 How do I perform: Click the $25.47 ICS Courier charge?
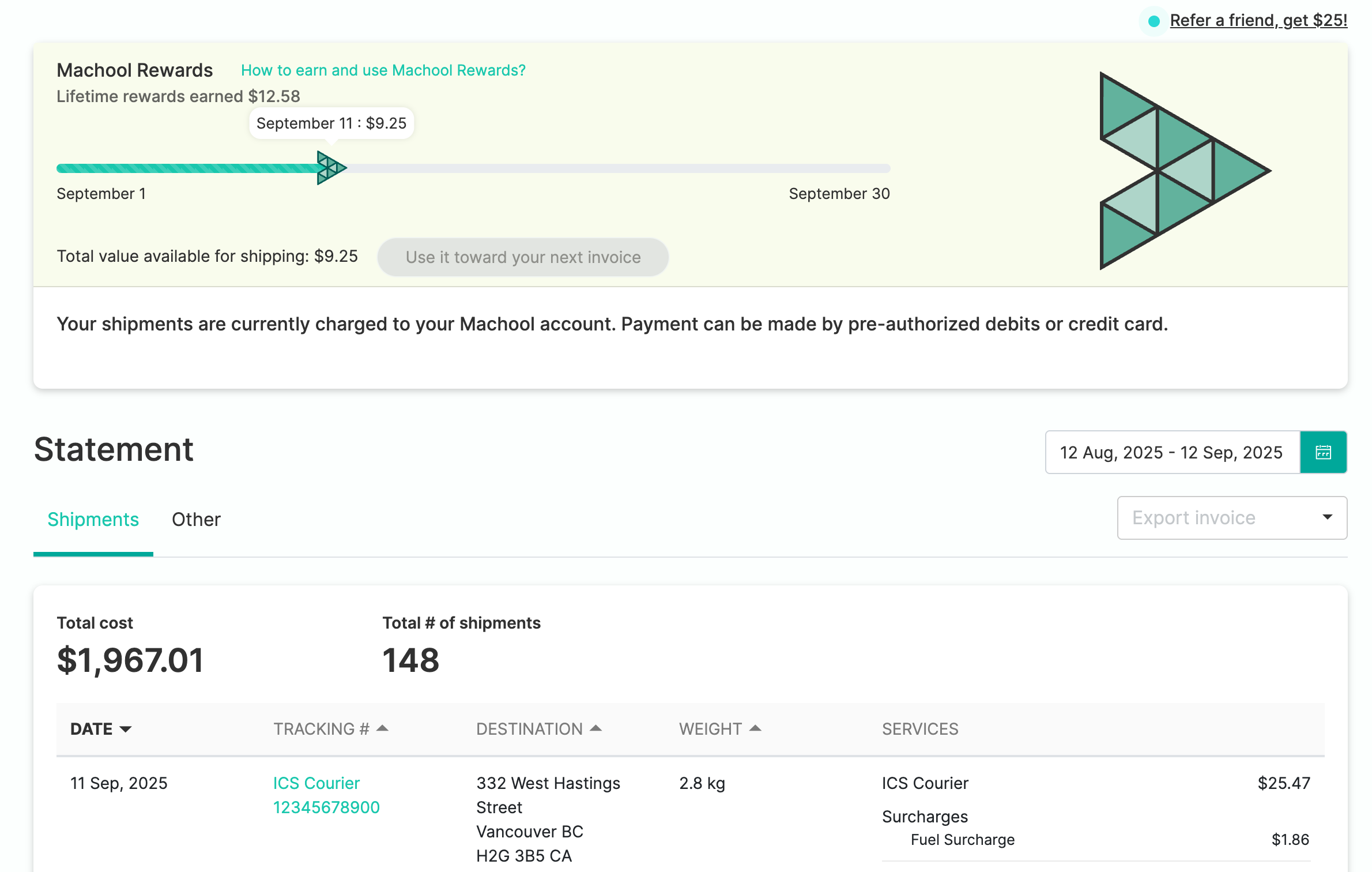[1284, 783]
